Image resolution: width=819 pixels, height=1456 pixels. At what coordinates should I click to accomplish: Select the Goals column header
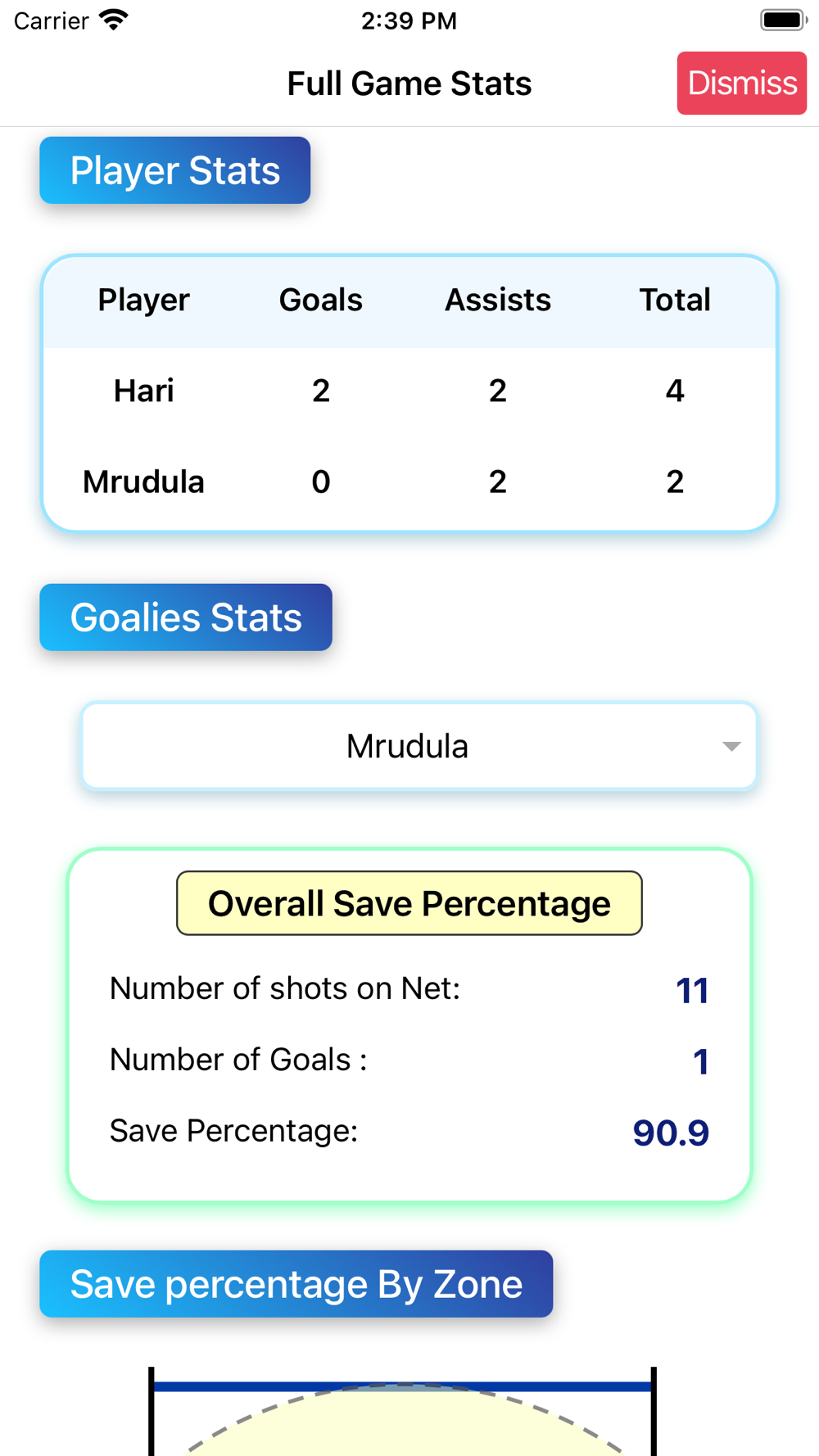pos(321,300)
